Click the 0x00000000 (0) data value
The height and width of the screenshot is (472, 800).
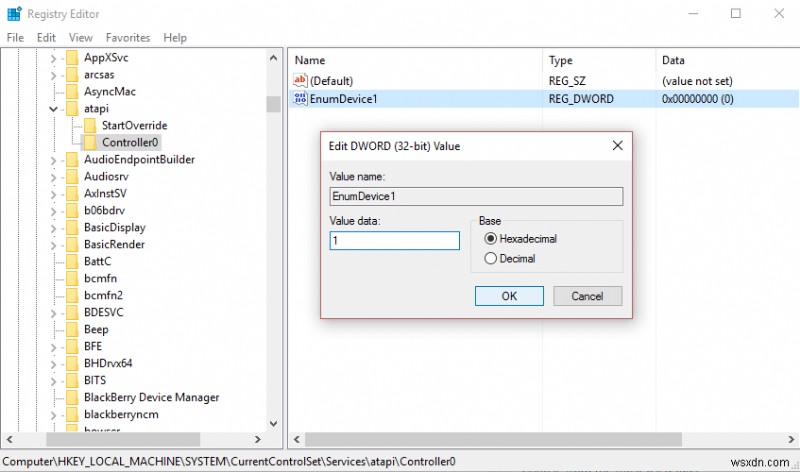[697, 98]
